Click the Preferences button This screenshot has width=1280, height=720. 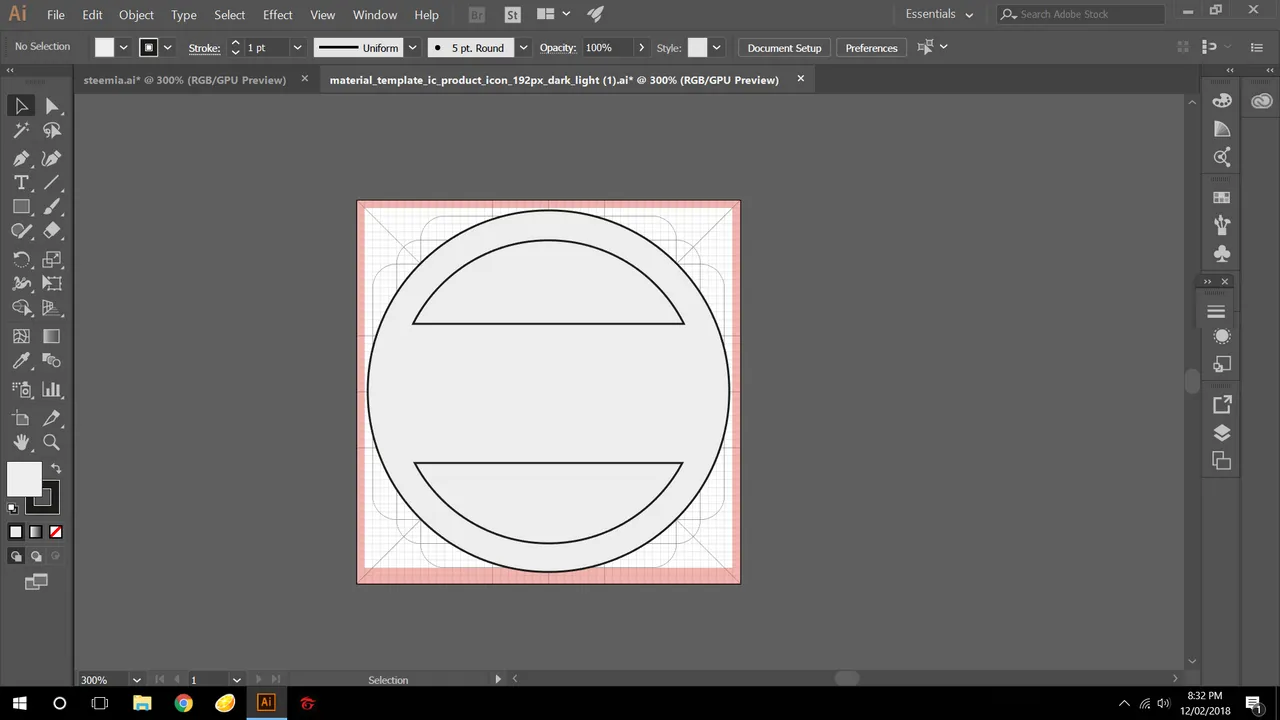[871, 48]
